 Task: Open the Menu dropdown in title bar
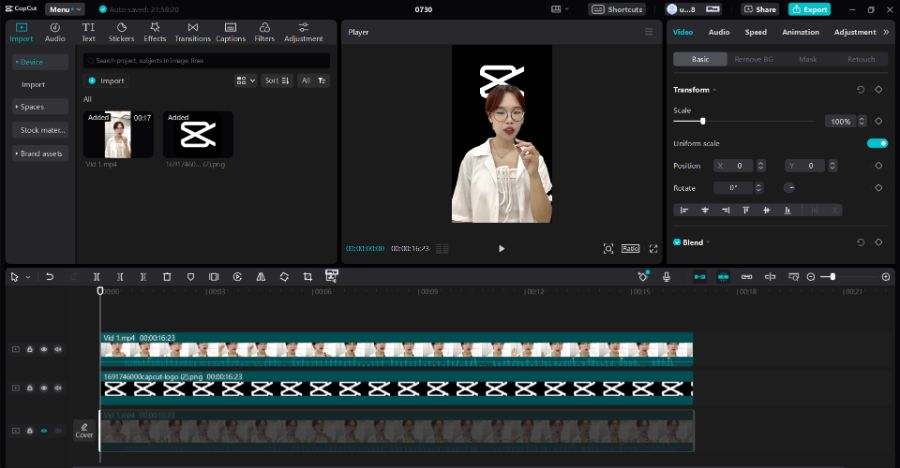coord(64,9)
